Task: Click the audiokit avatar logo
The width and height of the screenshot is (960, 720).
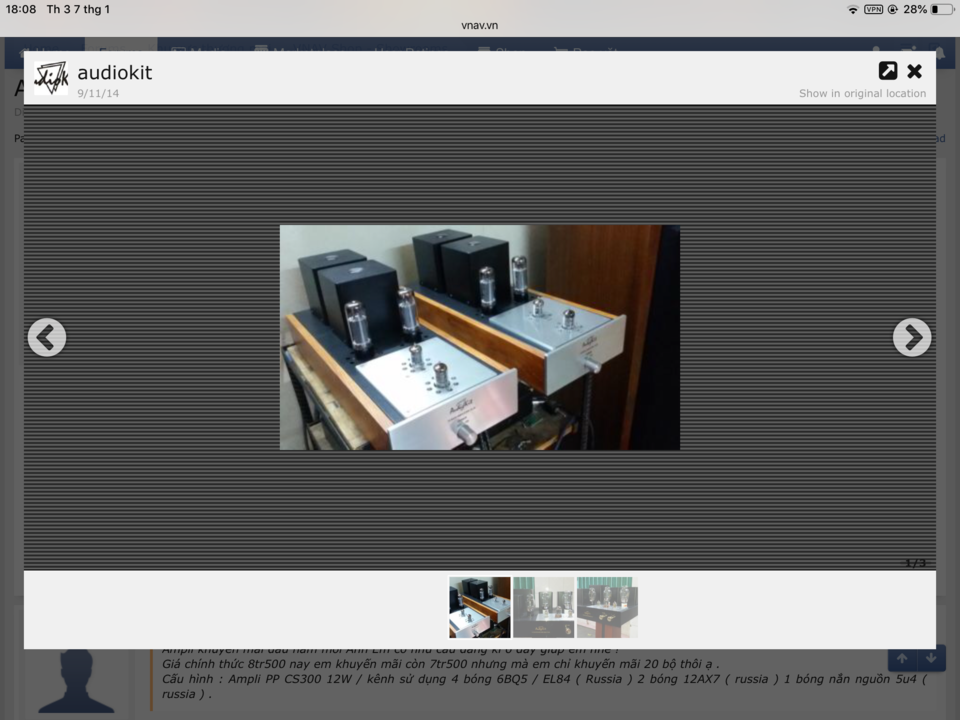Action: pyautogui.click(x=51, y=78)
